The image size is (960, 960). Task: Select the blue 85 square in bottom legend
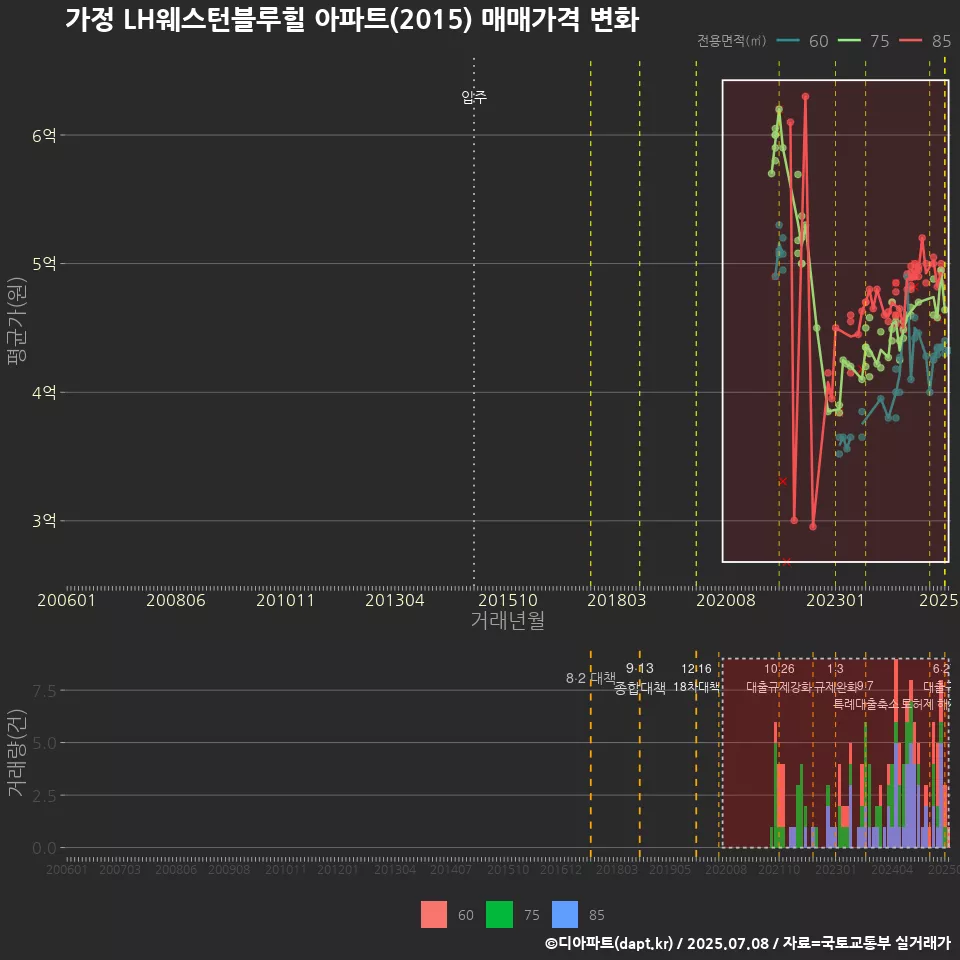click(564, 915)
